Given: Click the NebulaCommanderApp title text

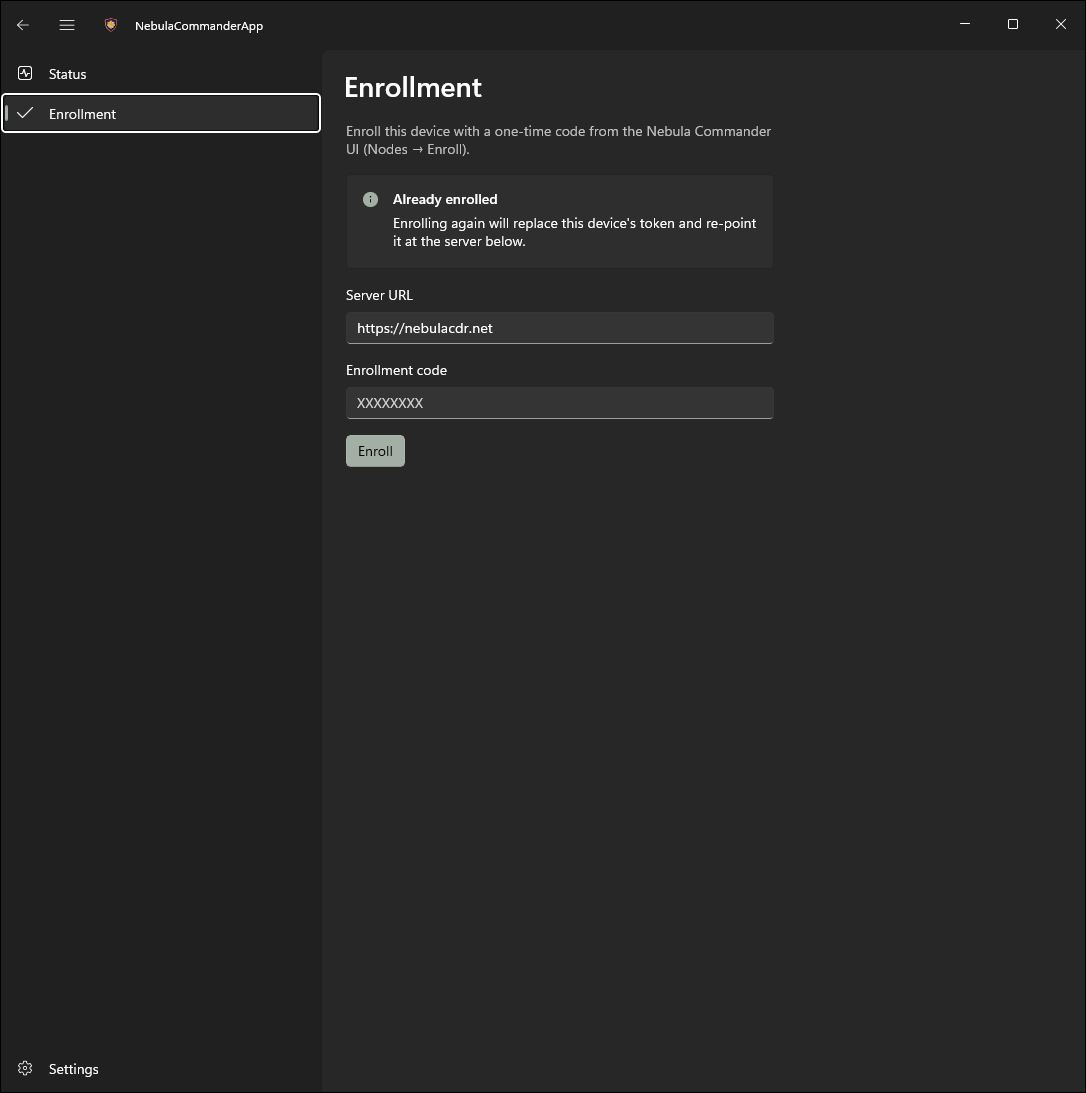Looking at the screenshot, I should (x=199, y=26).
